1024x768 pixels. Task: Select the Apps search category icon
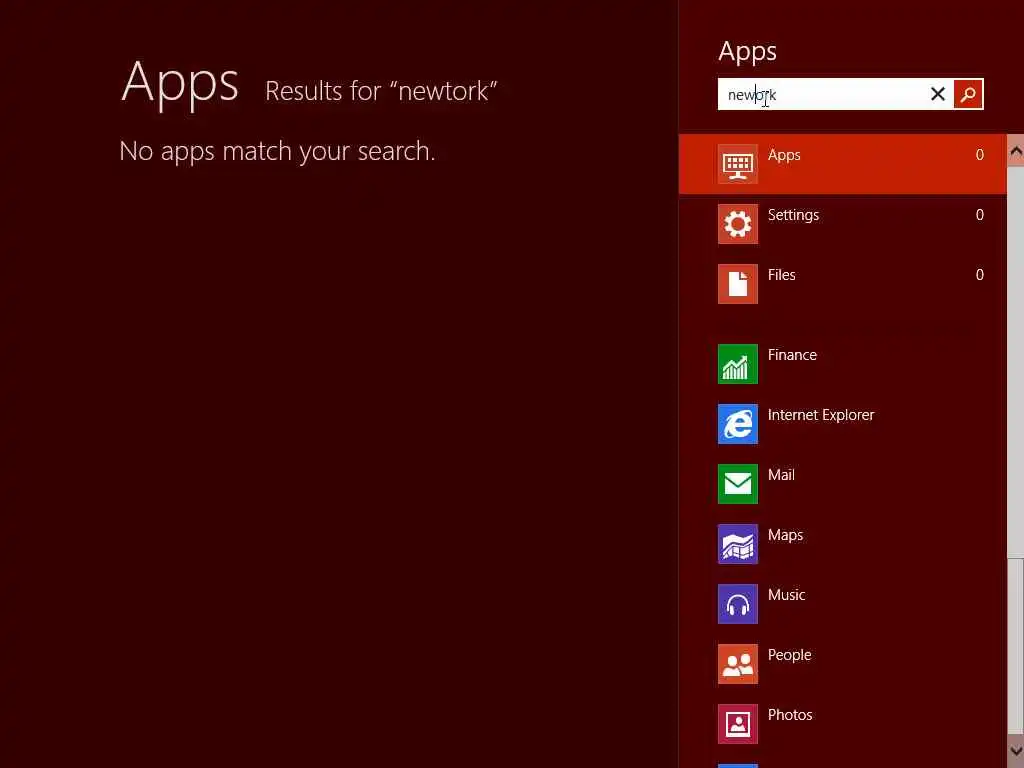tap(737, 164)
